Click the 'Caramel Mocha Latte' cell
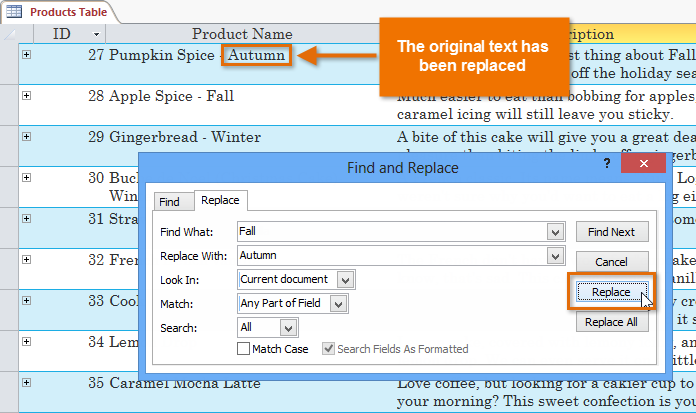This screenshot has height=413, width=696. [x=185, y=383]
